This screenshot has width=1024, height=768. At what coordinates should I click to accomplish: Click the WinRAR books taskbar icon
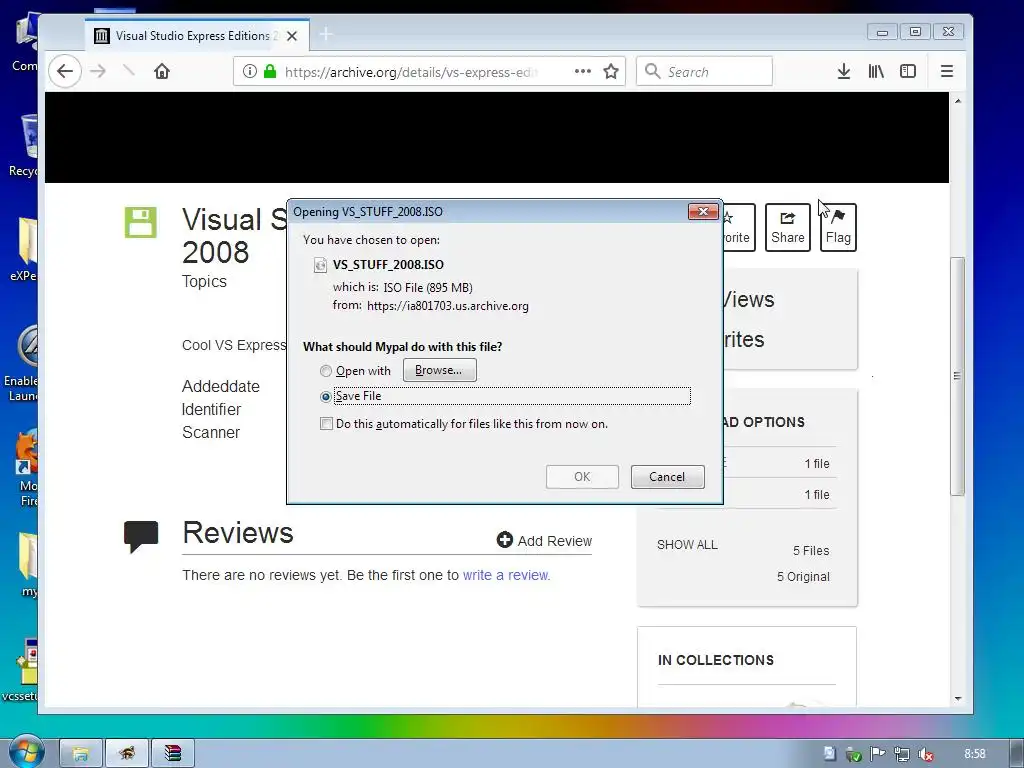(x=173, y=754)
